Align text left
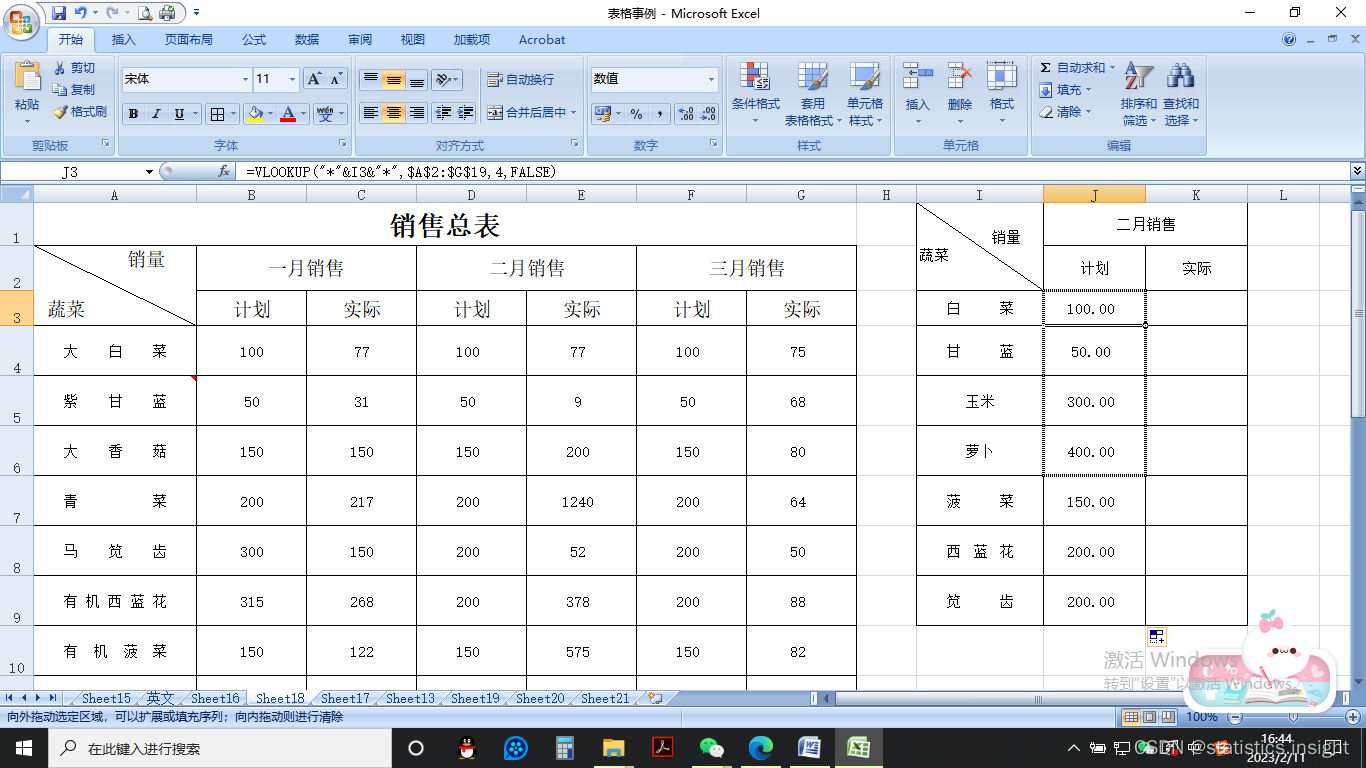 pos(370,113)
